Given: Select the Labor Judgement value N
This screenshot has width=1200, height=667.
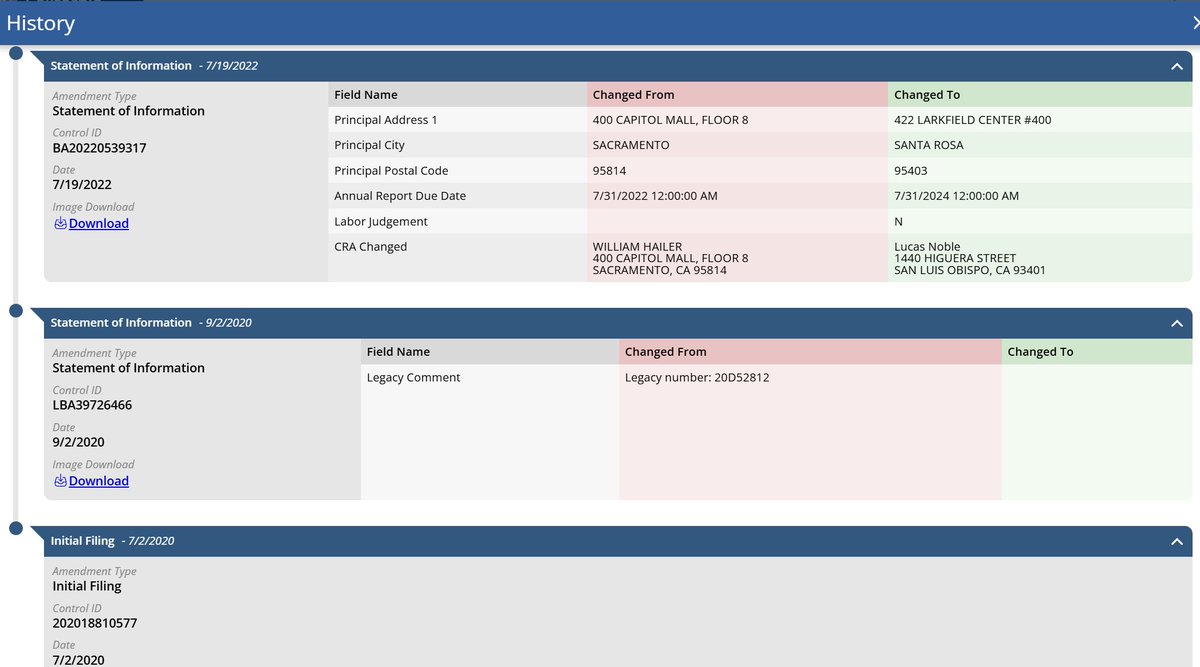Looking at the screenshot, I should [x=898, y=222].
